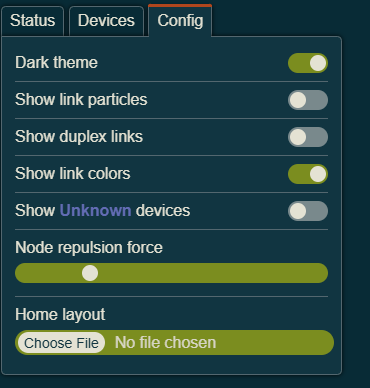
Task: Click the Show link particles label
Action: [x=81, y=100]
